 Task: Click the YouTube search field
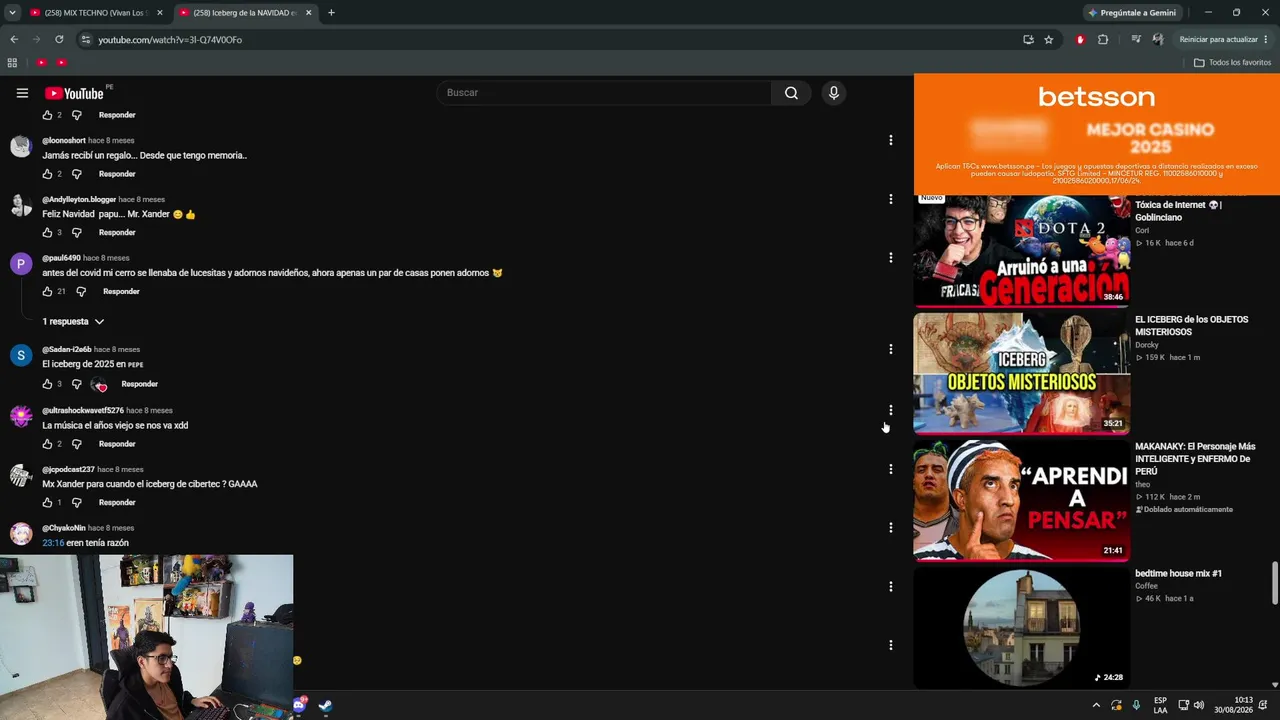click(603, 93)
